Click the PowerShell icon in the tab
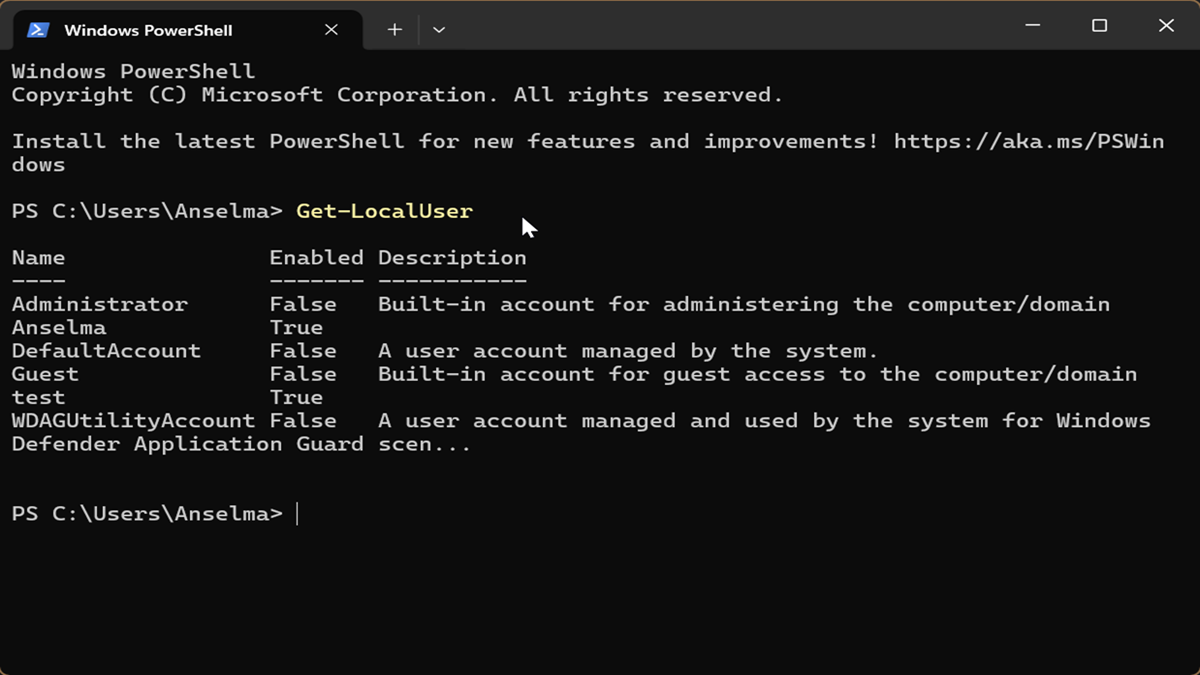This screenshot has height=675, width=1200. 38,30
